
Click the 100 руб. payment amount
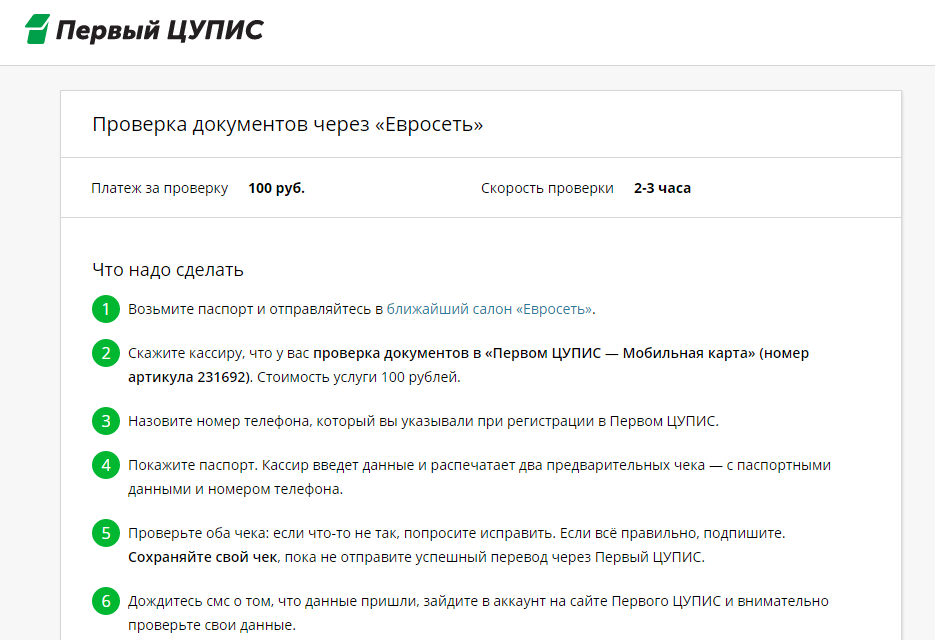pos(277,188)
